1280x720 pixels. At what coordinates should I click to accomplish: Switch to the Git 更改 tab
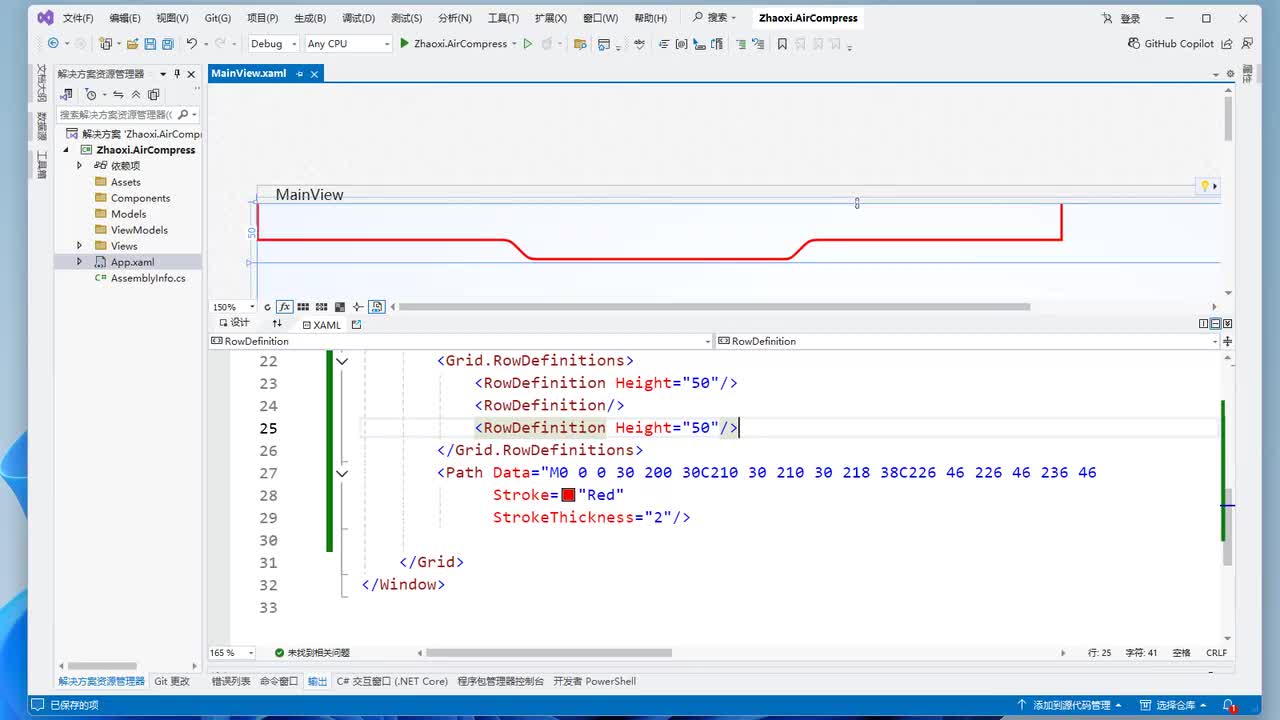point(171,681)
